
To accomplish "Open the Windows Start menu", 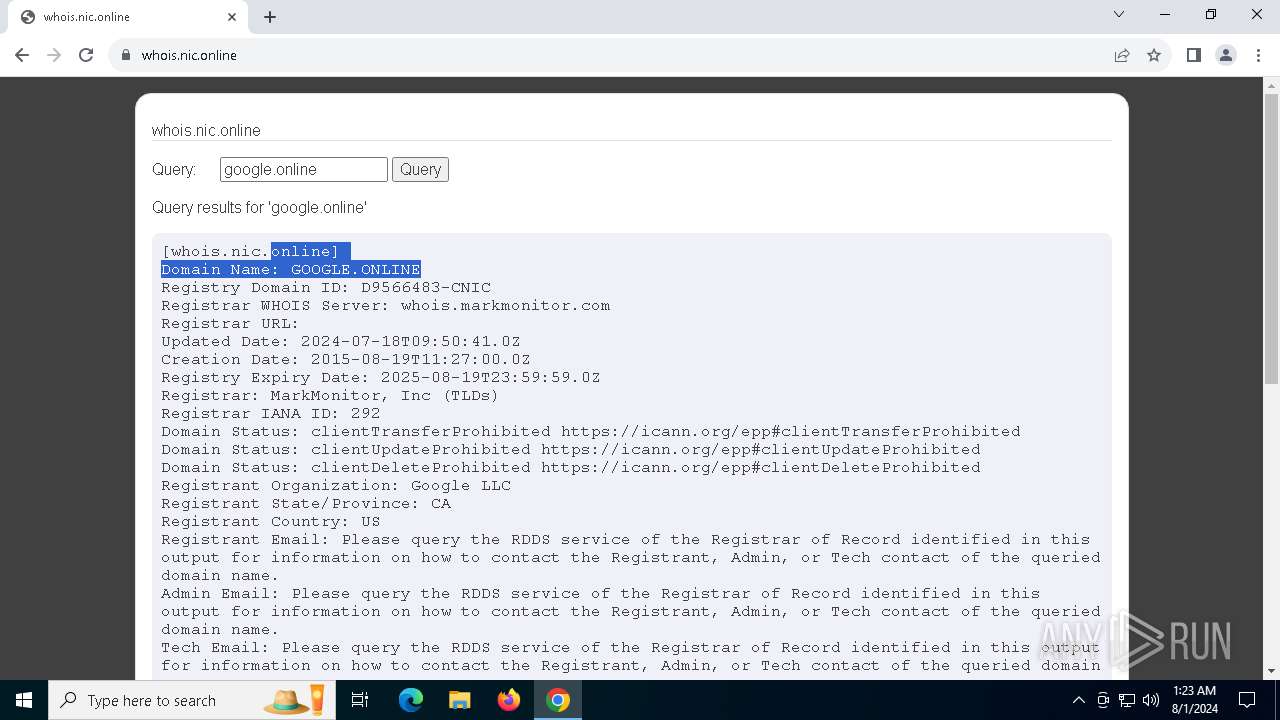I will [24, 700].
